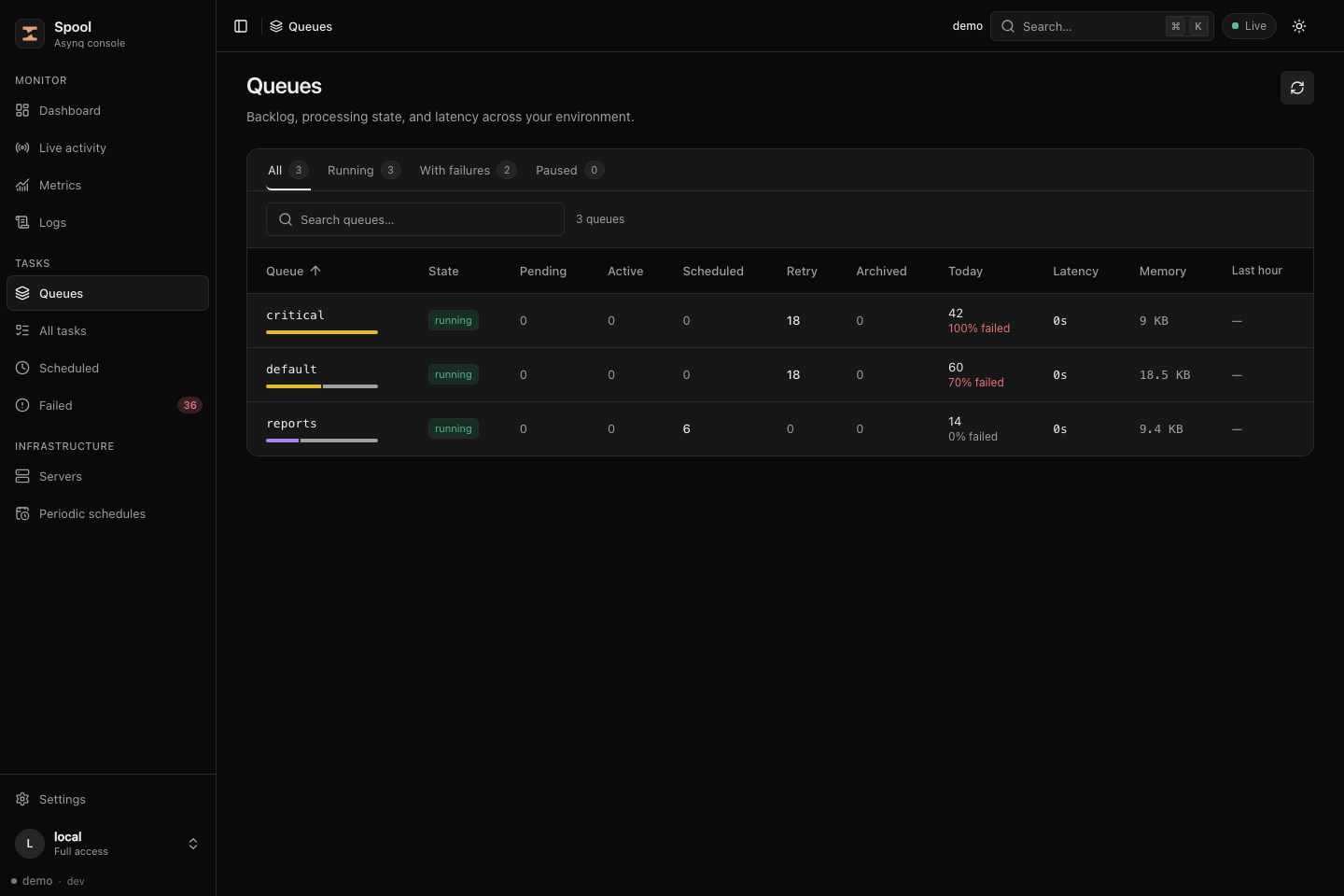Click the Active column header
The height and width of the screenshot is (896, 1344).
click(625, 271)
